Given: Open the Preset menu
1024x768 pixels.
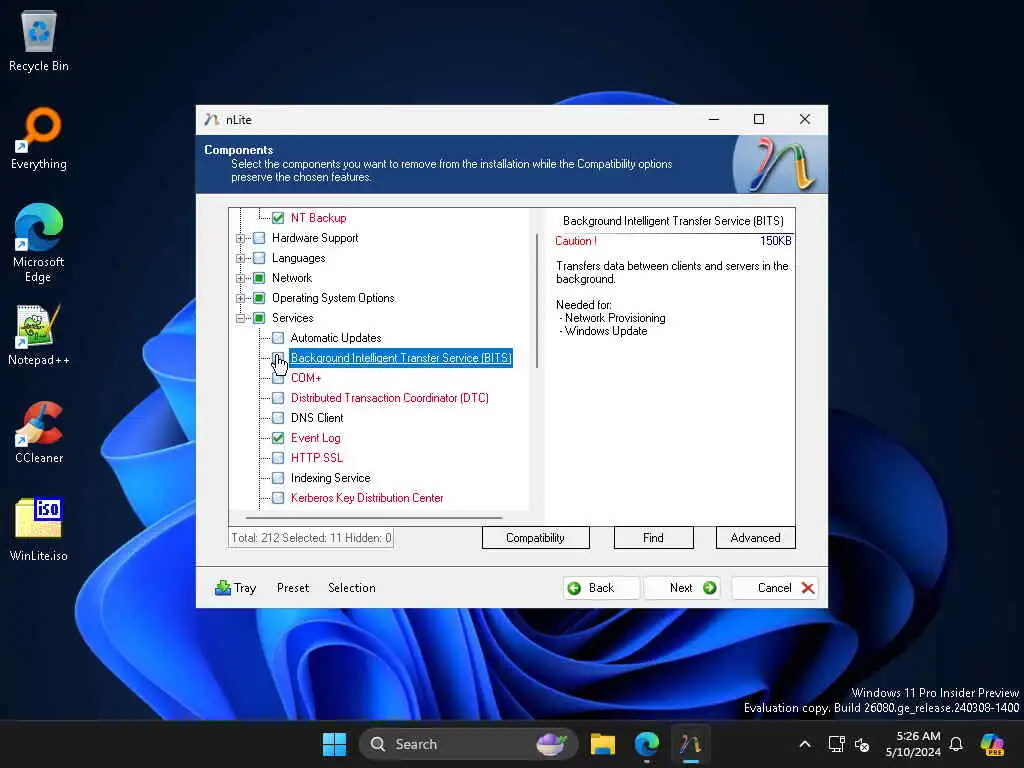Looking at the screenshot, I should click(x=293, y=588).
